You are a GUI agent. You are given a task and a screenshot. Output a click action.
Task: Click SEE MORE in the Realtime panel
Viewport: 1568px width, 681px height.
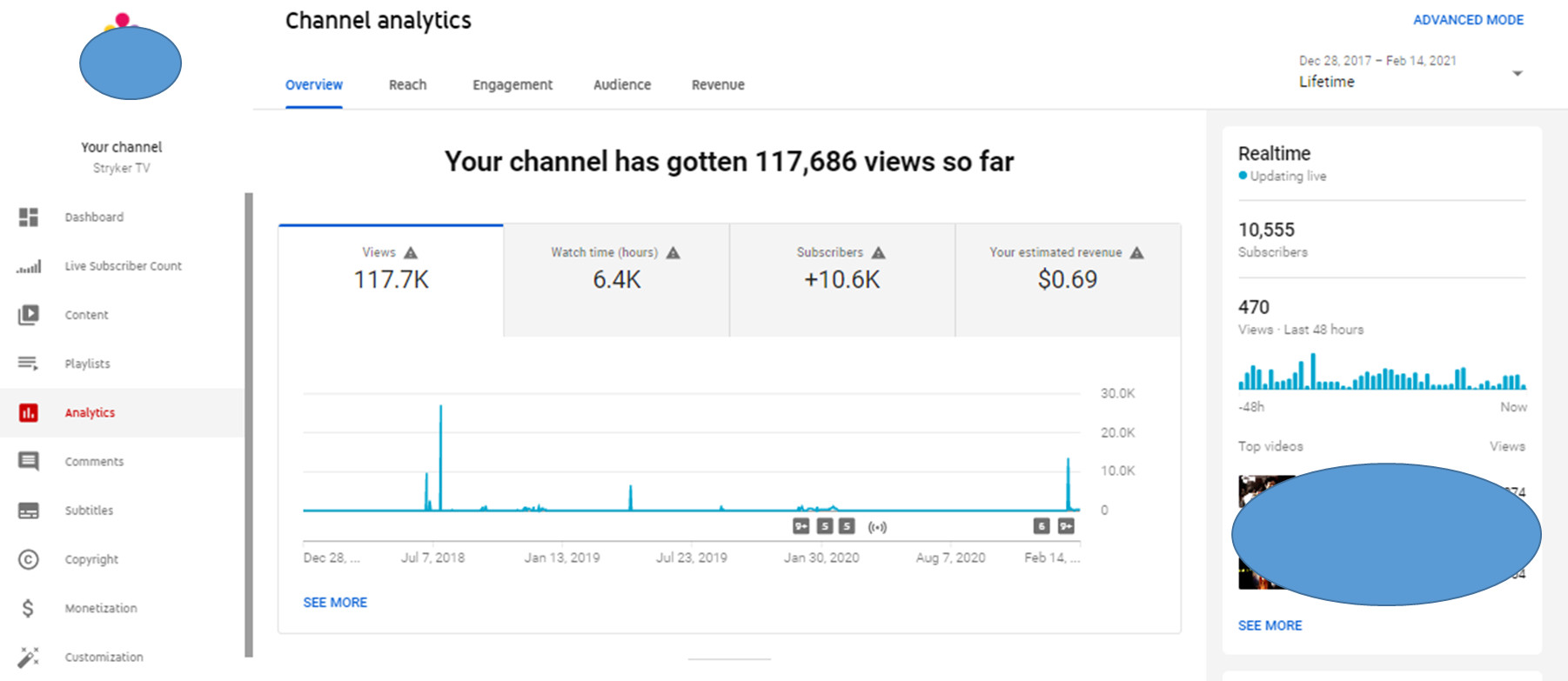(x=1270, y=625)
